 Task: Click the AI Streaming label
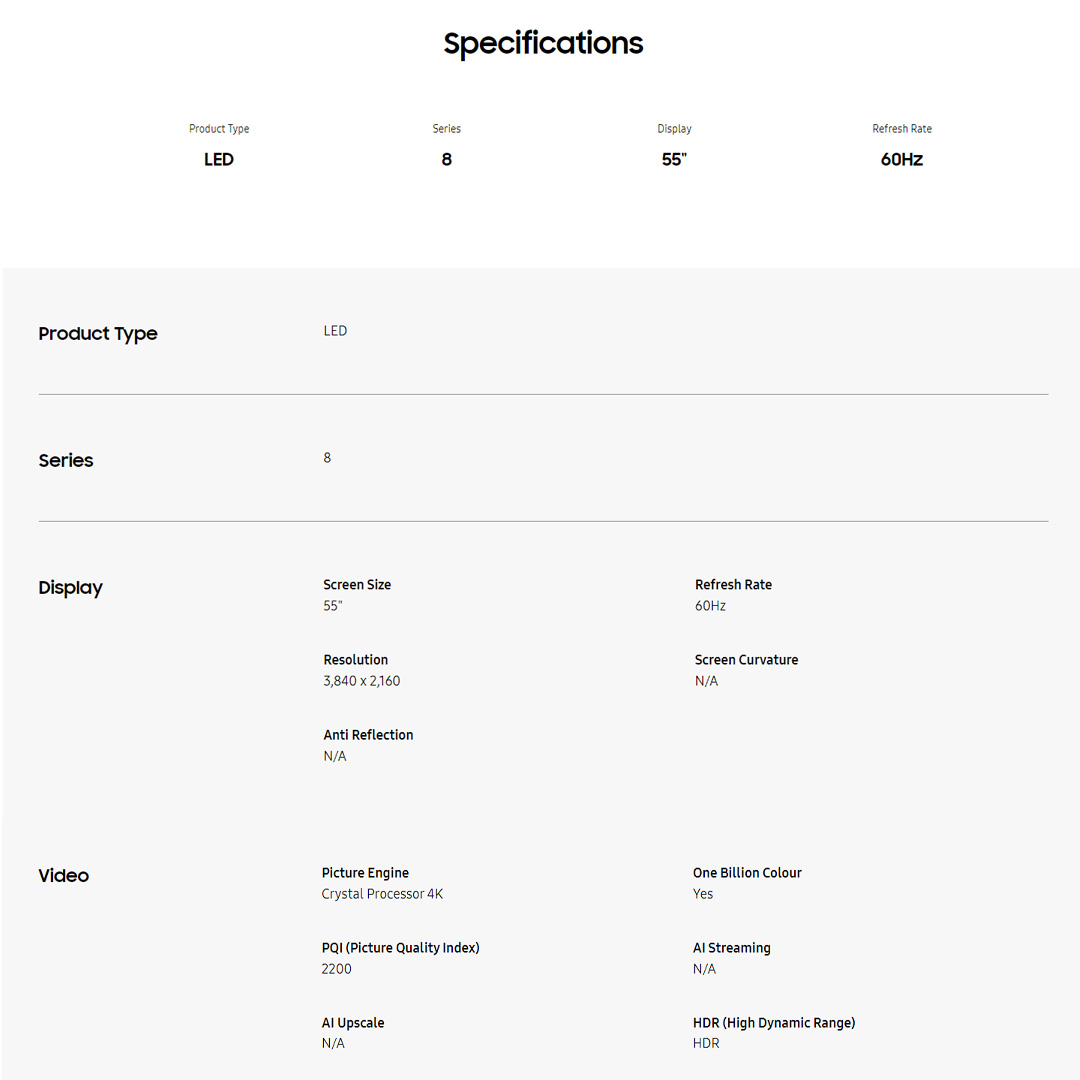click(x=731, y=948)
